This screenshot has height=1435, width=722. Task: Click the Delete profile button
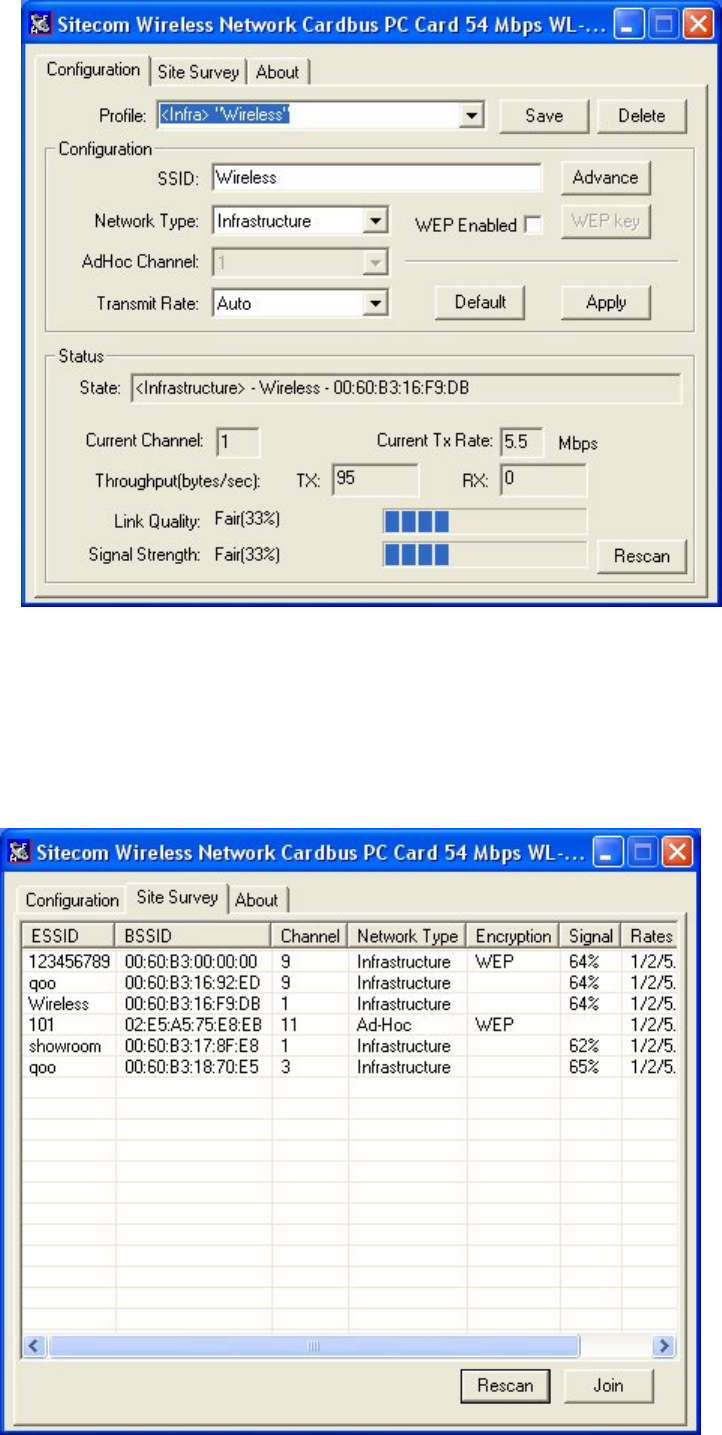642,116
